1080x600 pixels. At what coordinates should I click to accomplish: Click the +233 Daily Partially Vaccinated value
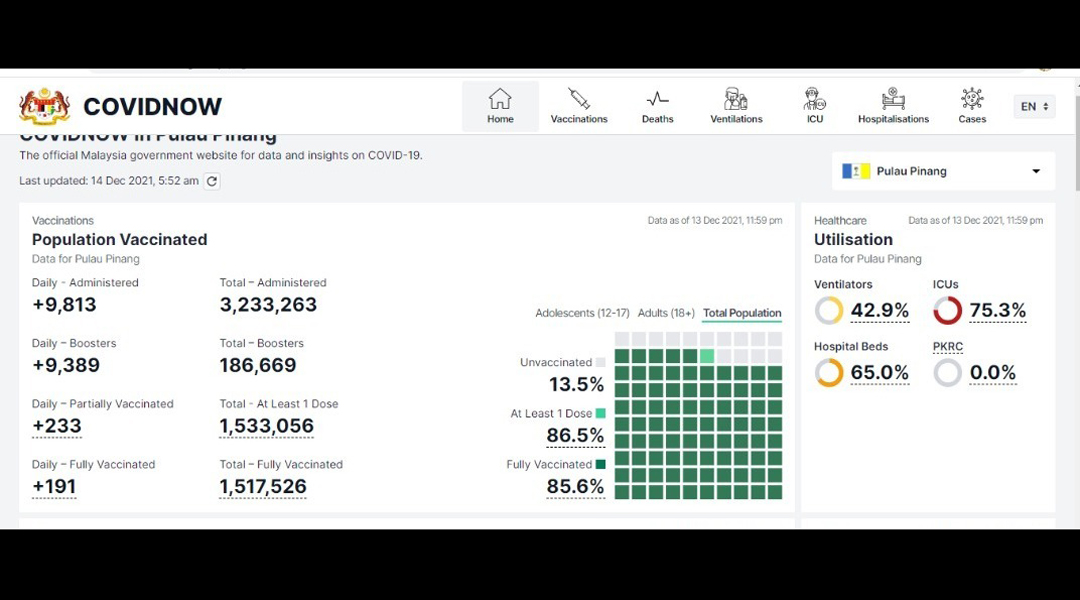point(56,426)
